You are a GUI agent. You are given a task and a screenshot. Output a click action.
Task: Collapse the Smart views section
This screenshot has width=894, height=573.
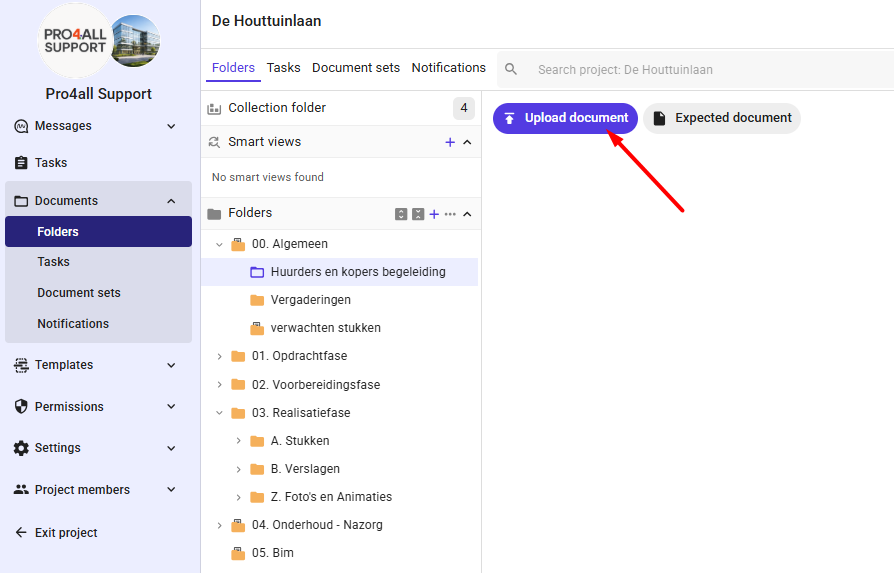pyautogui.click(x=467, y=142)
